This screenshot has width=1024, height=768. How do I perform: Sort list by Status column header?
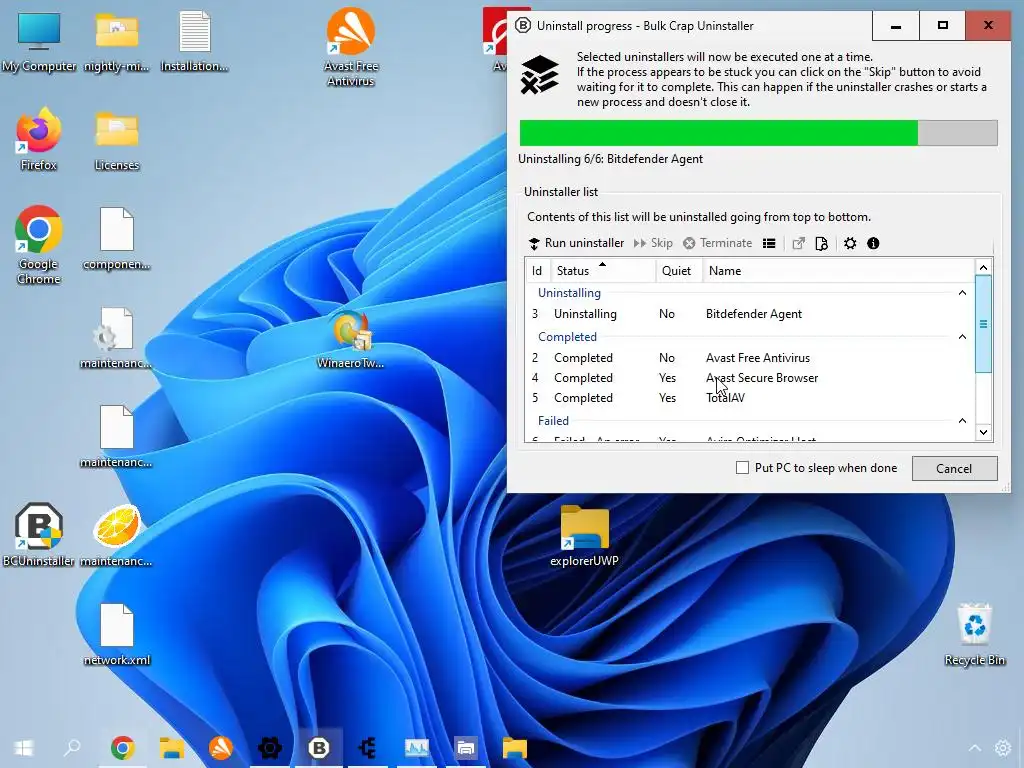(x=603, y=270)
